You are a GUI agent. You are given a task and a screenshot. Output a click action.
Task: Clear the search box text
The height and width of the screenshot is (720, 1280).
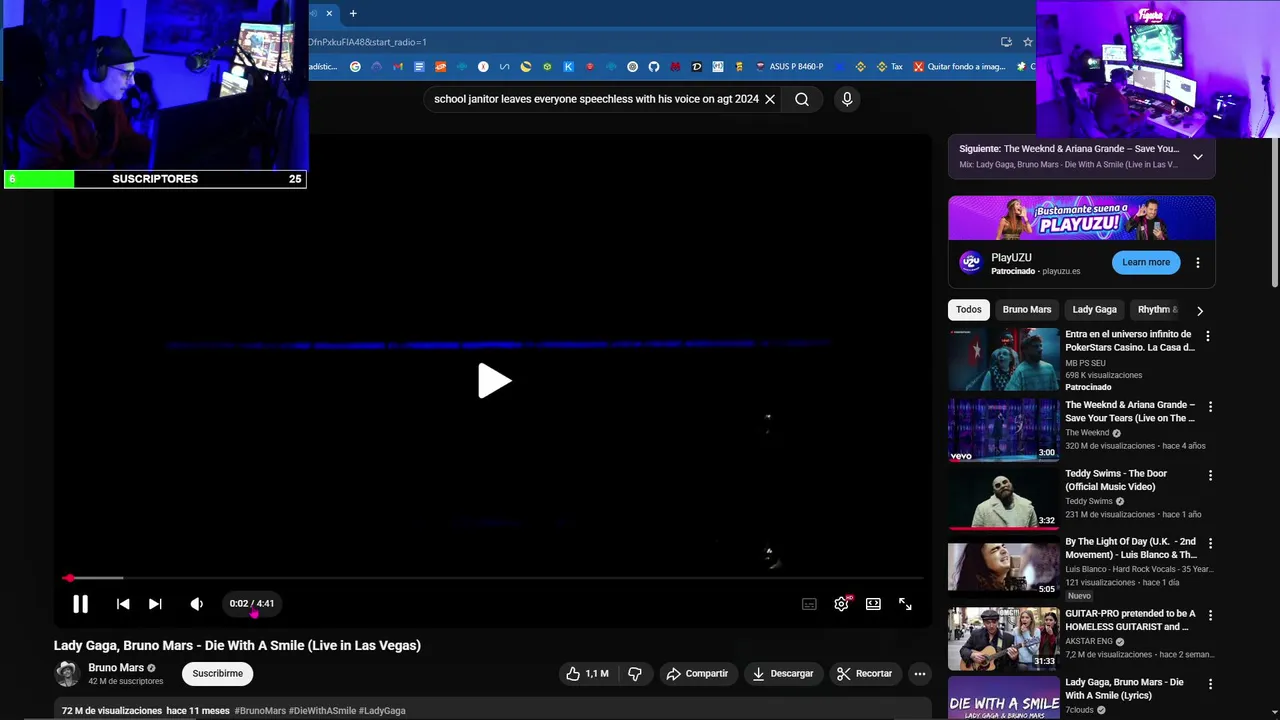[x=770, y=99]
